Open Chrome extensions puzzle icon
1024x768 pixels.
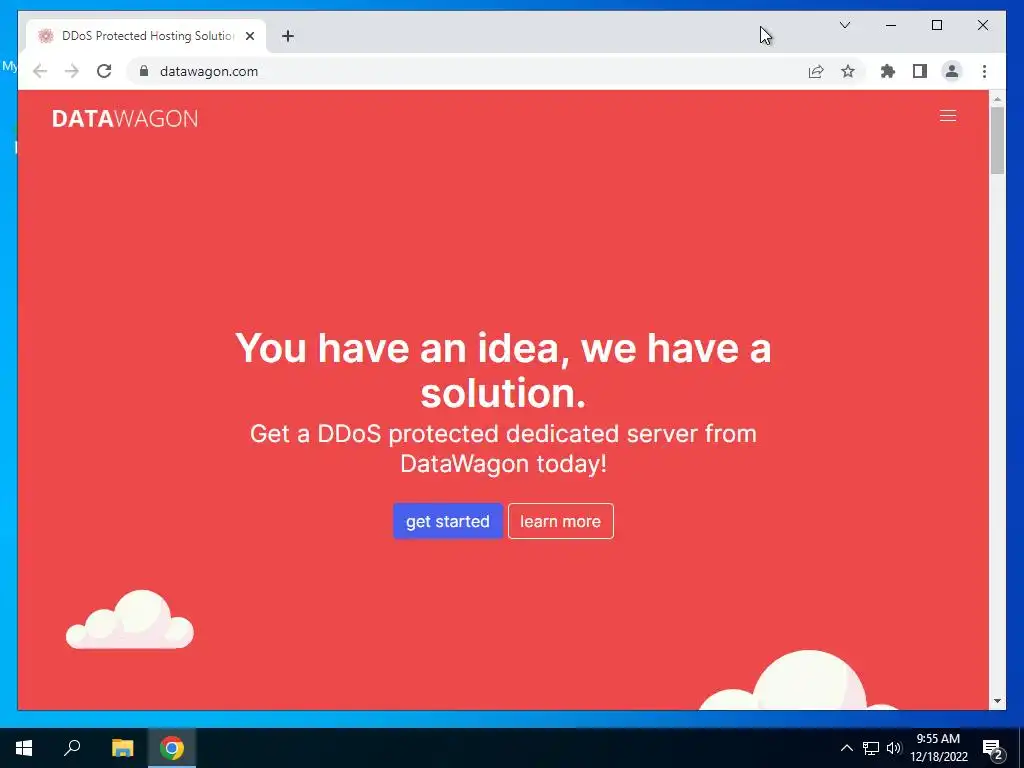coord(888,71)
